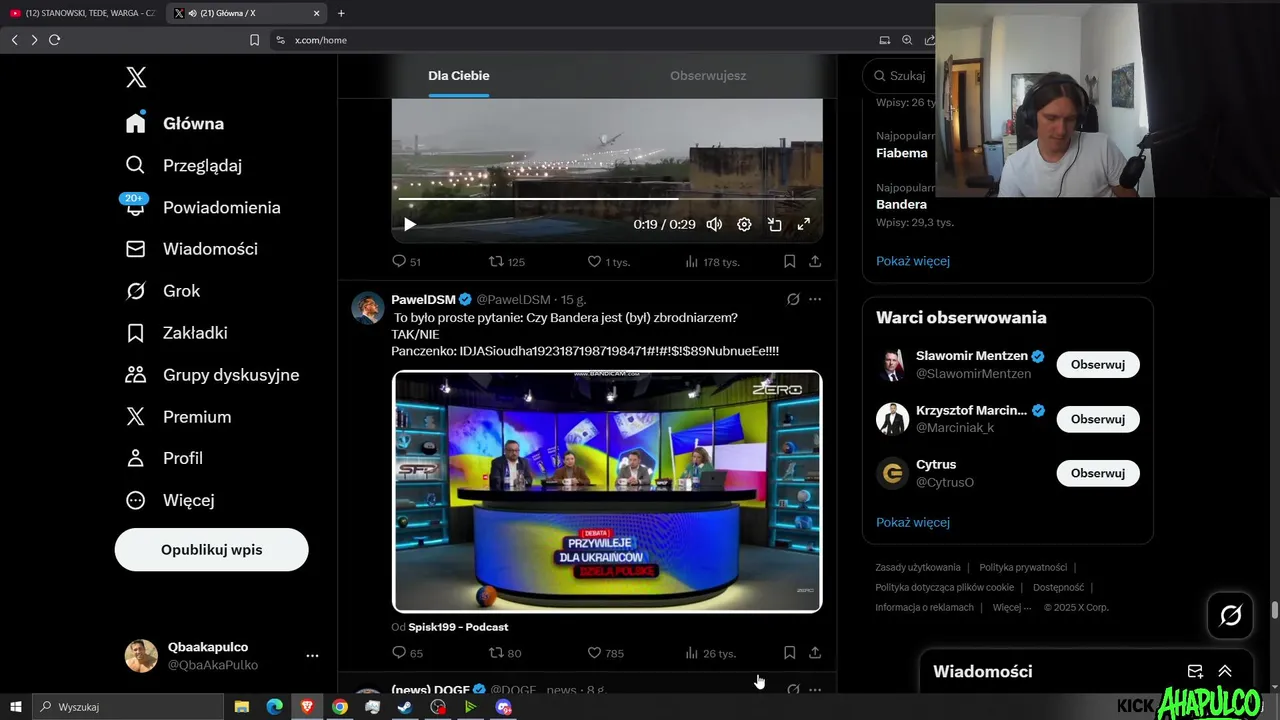Open Zakładki bookmarks
The height and width of the screenshot is (720, 1280).
176,333
